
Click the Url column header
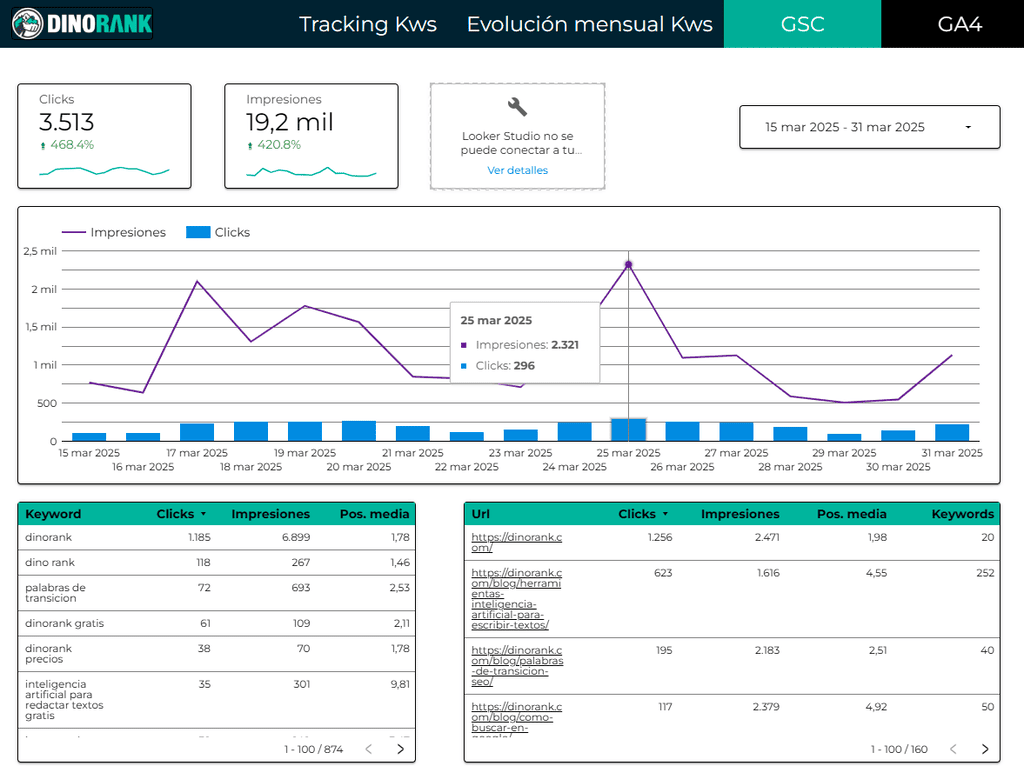click(x=481, y=514)
